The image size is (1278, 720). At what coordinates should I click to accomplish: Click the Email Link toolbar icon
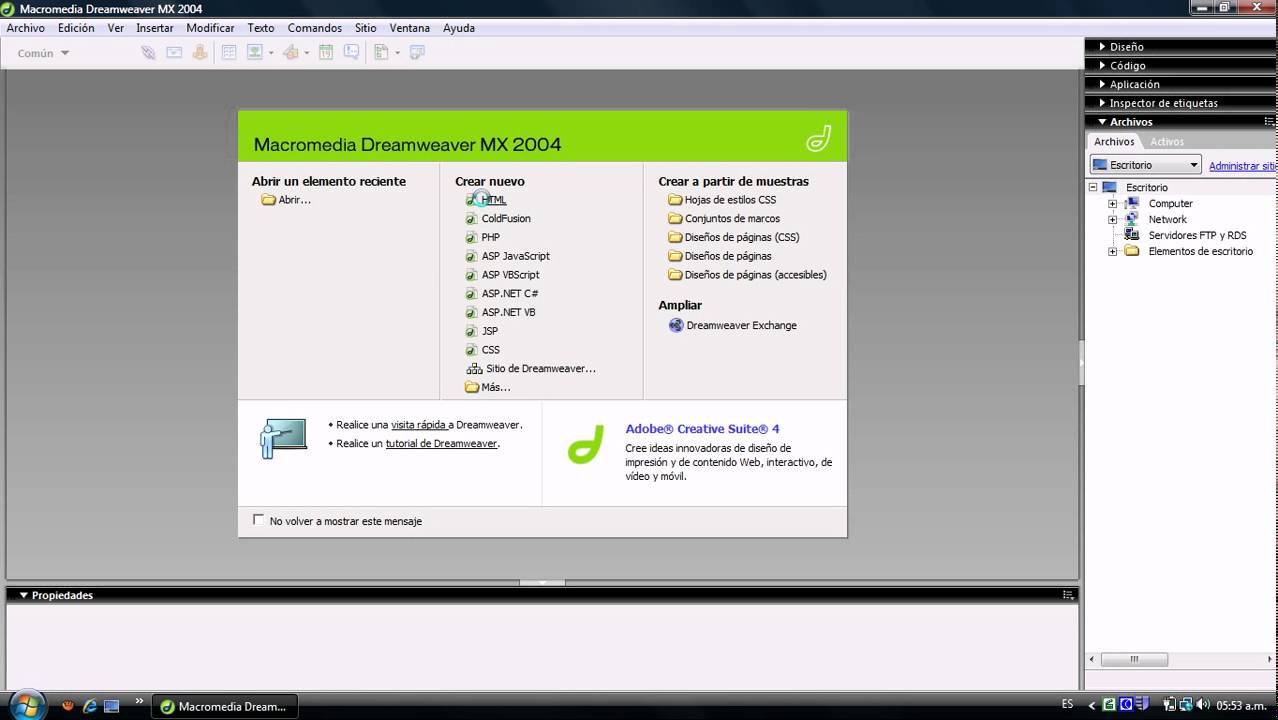(x=174, y=53)
